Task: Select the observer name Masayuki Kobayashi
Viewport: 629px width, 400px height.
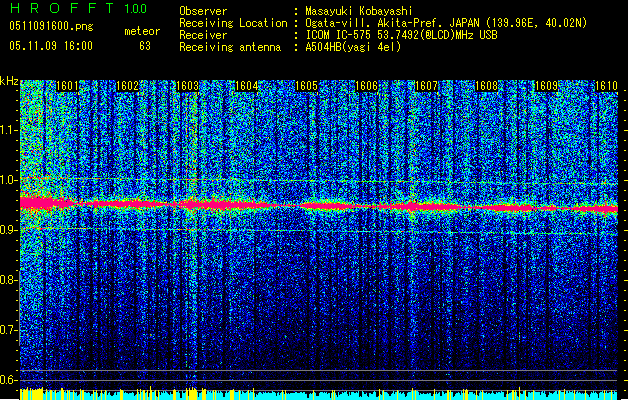Action: (359, 11)
